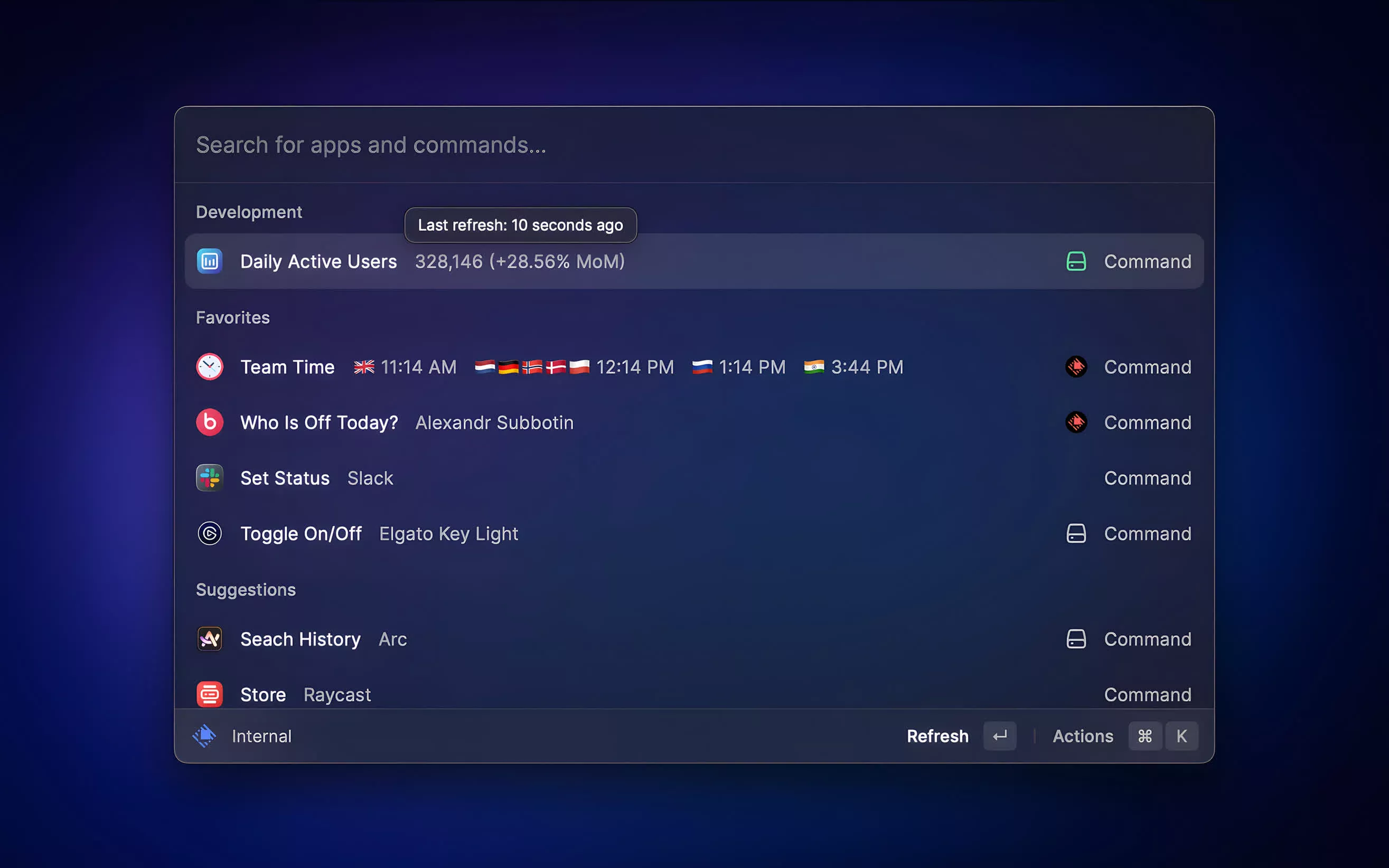Focus the Search for apps and commands field
The width and height of the screenshot is (1389, 868).
tap(694, 145)
